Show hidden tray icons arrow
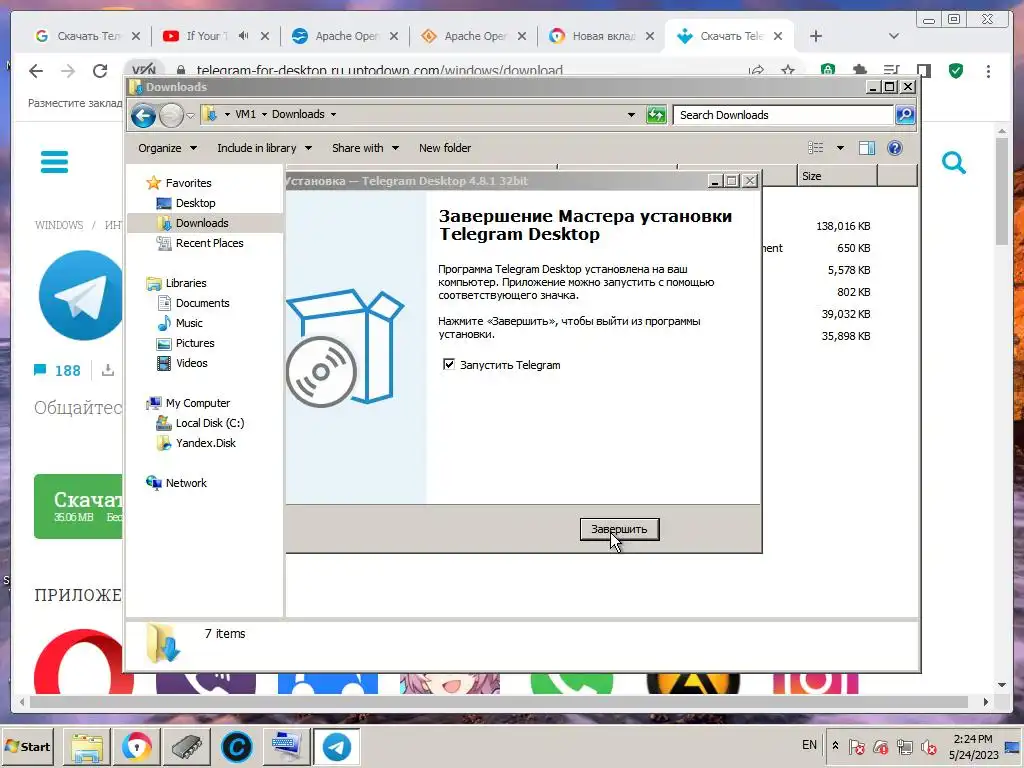Screen dimensions: 1024x768 (835, 745)
